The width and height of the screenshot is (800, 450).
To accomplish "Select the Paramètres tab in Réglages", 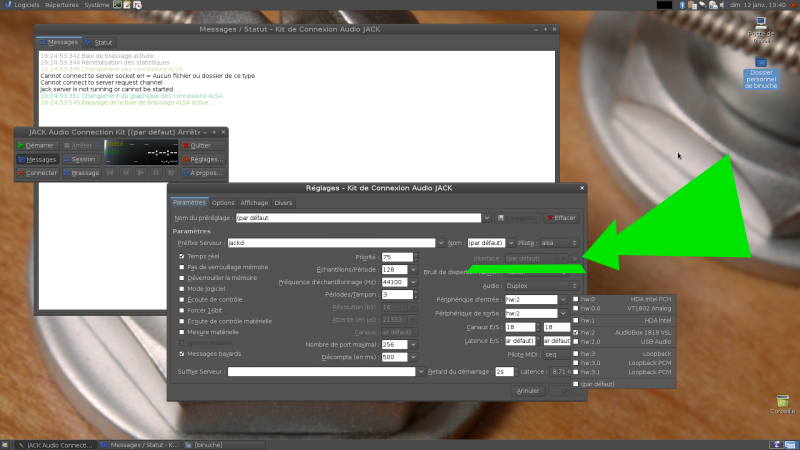I will (x=189, y=203).
